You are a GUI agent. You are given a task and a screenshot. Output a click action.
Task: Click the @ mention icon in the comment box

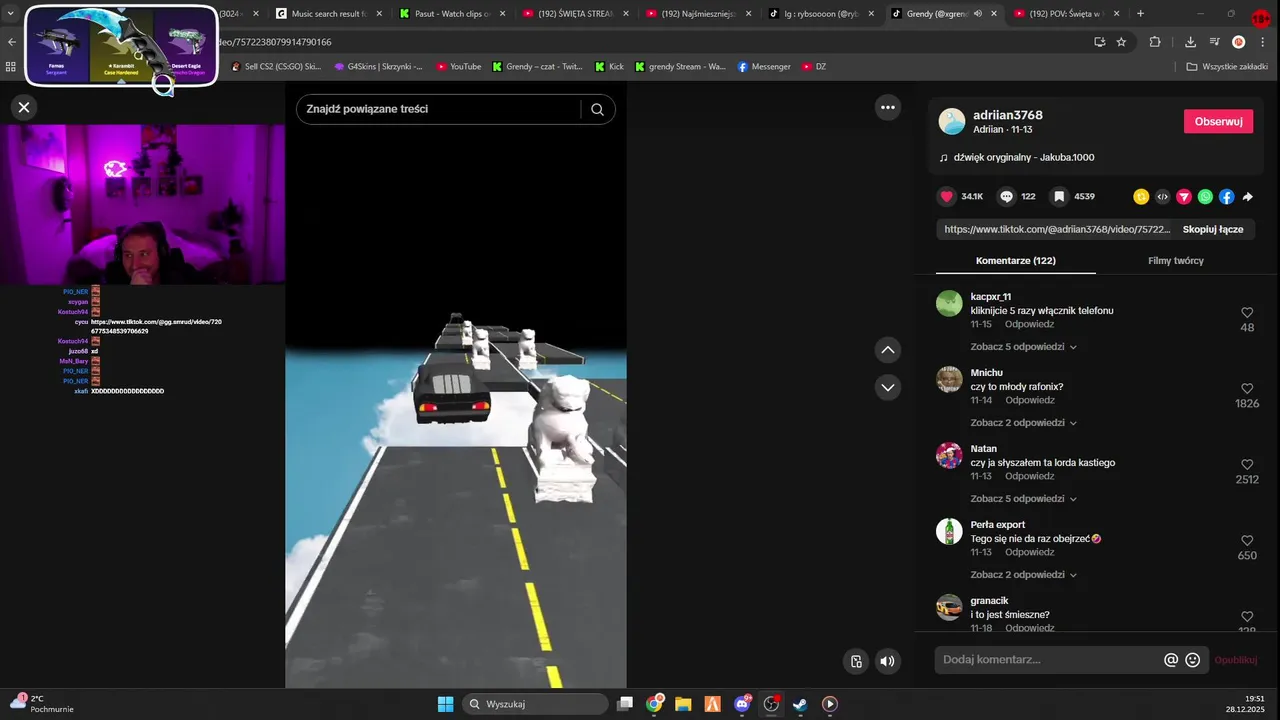pyautogui.click(x=1171, y=660)
